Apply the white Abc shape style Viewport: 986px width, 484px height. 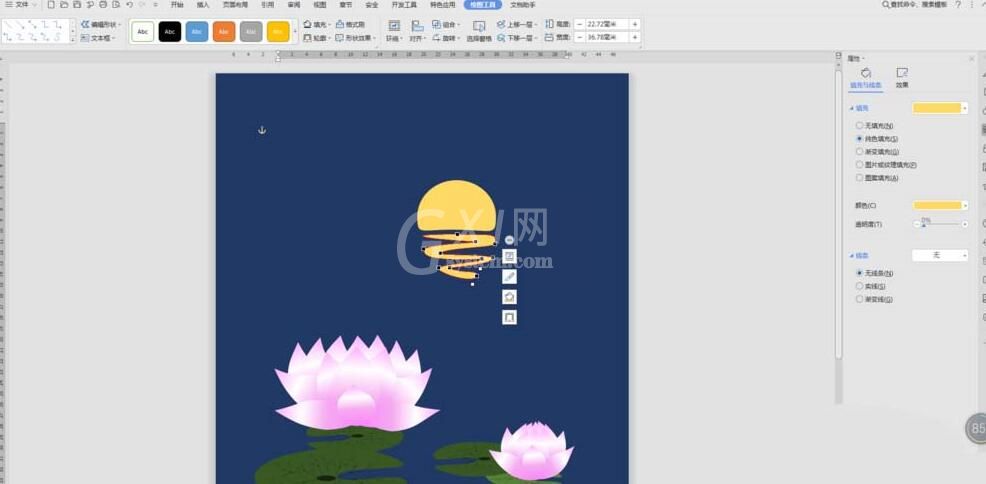(x=143, y=31)
